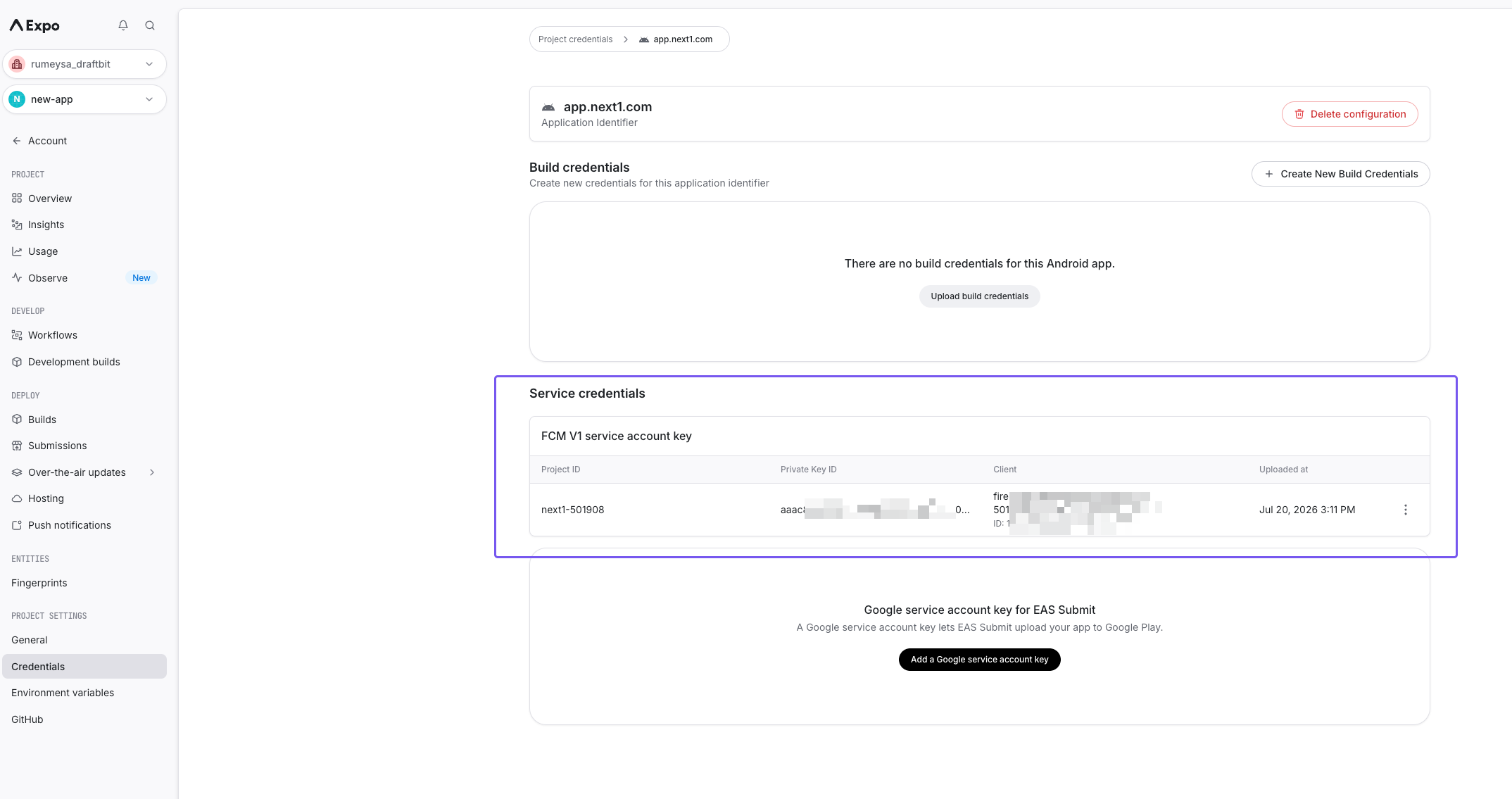Click project ID next1-501908
The width and height of the screenshot is (1512, 799).
tap(572, 510)
